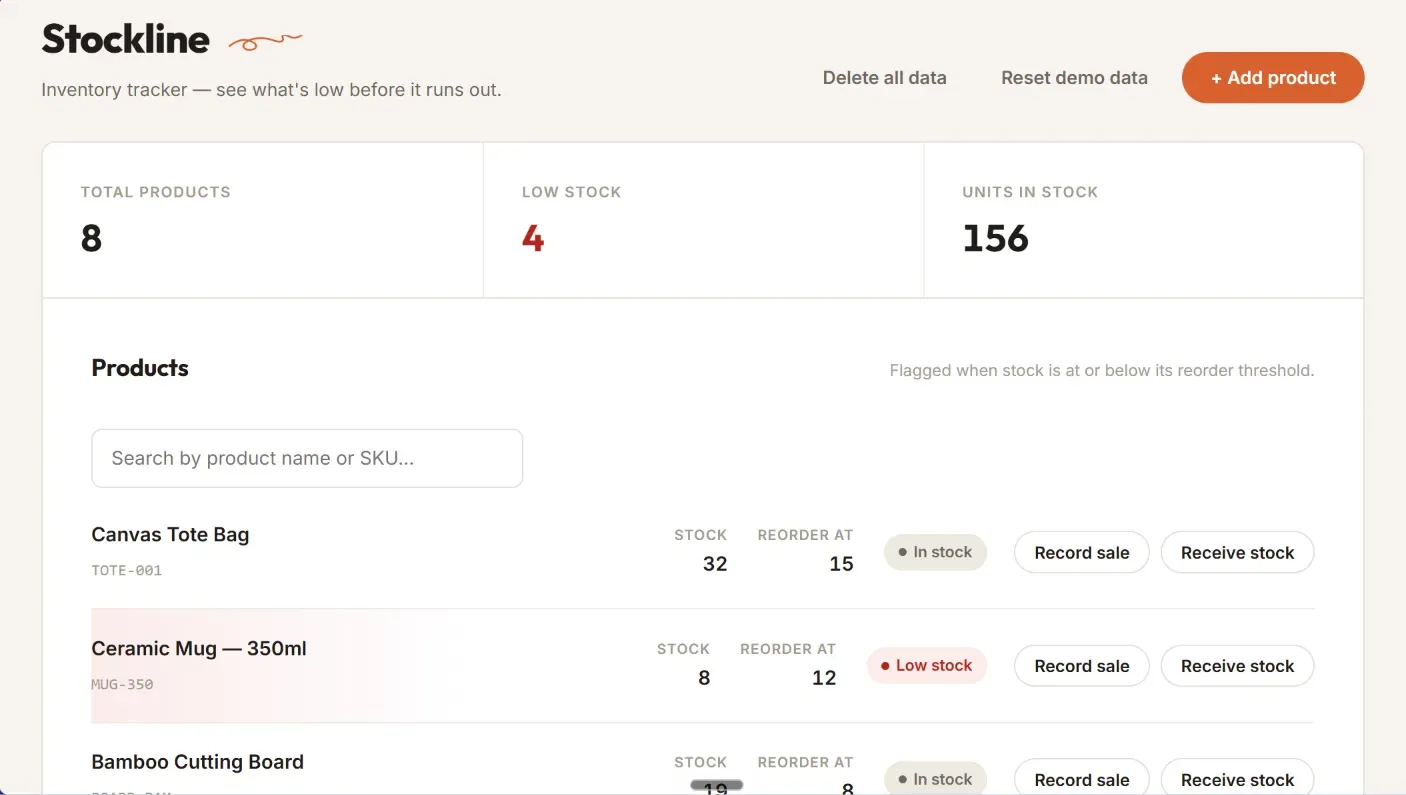Screen dimensions: 1406x795
Task: Click the Add product button
Action: [x=1272, y=78]
